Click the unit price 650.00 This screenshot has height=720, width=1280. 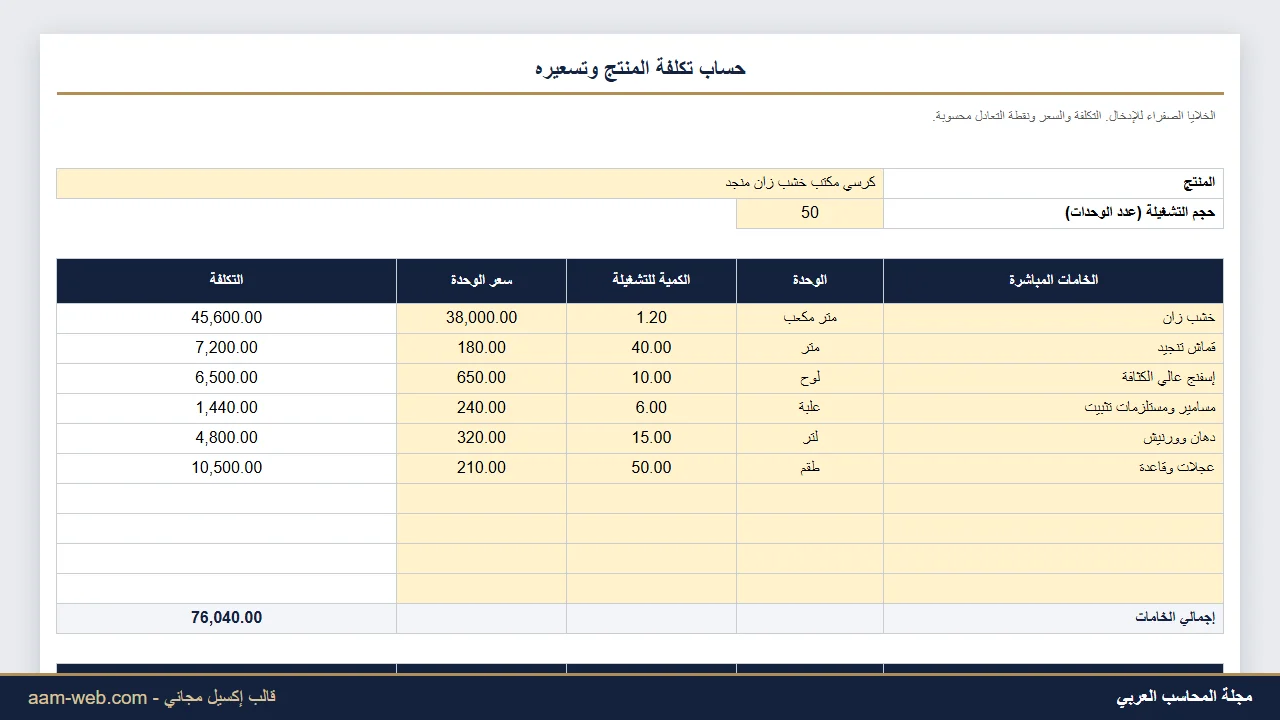482,378
